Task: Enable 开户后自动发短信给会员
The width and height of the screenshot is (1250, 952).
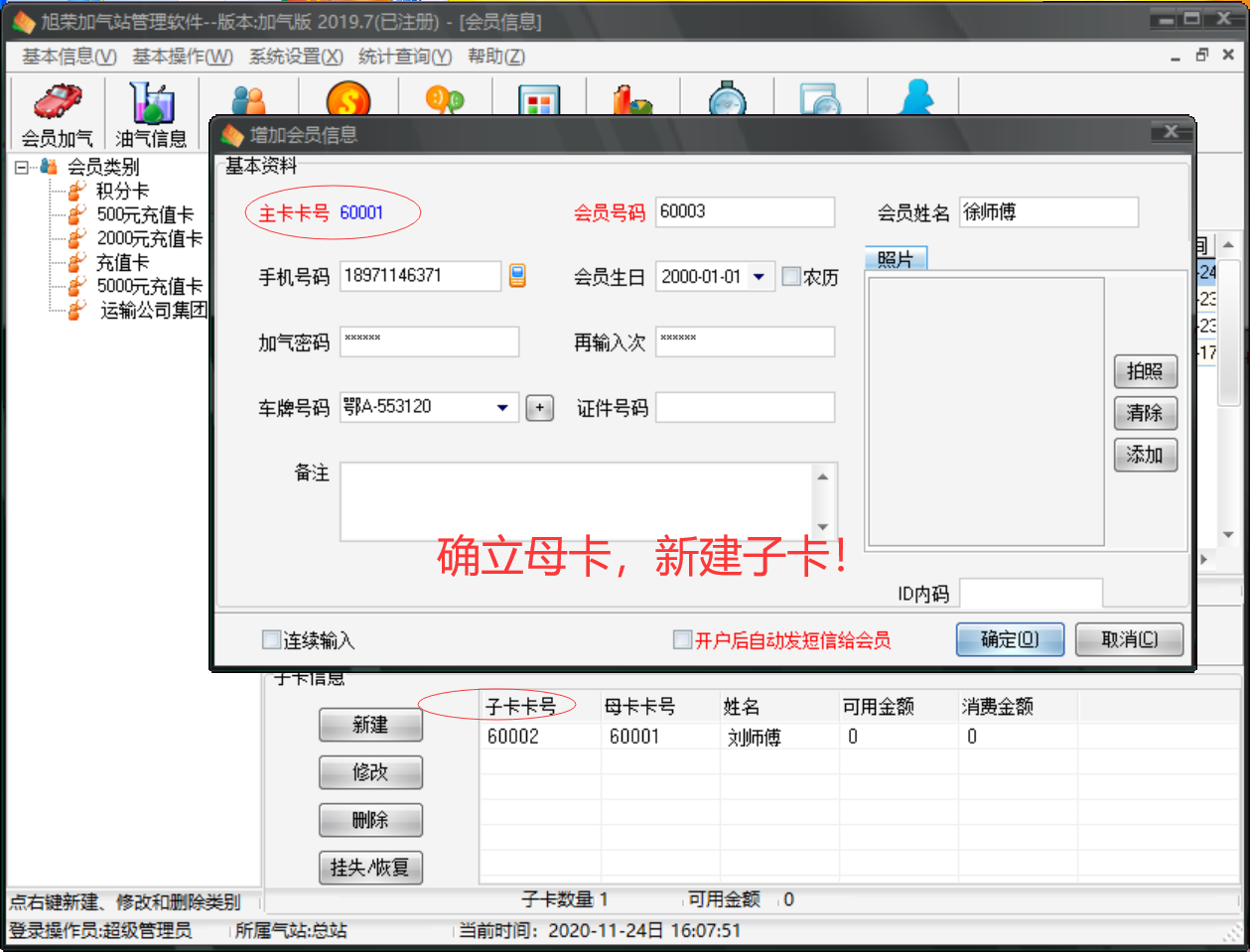Action: coord(682,639)
